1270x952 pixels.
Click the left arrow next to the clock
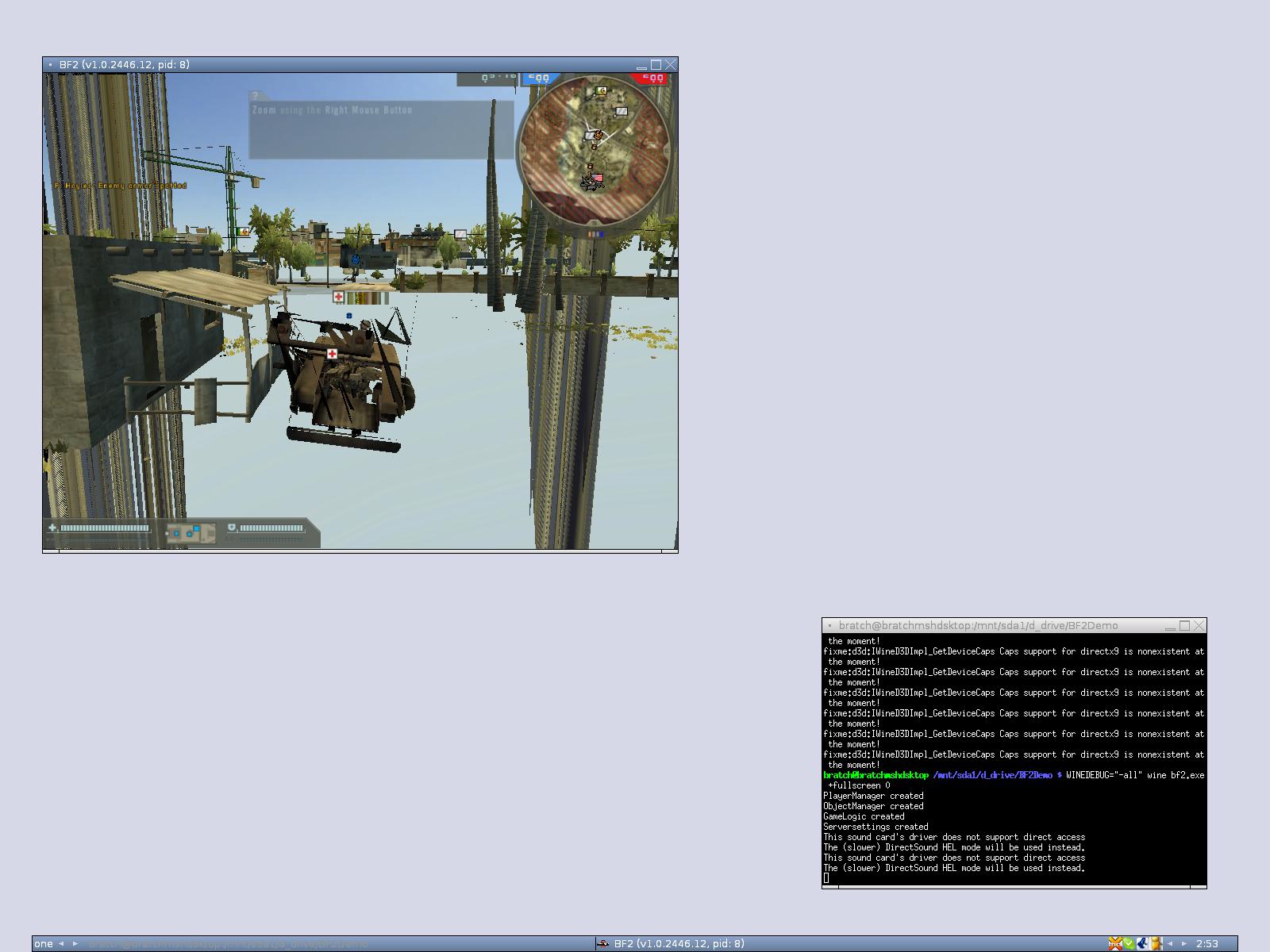click(x=1170, y=943)
